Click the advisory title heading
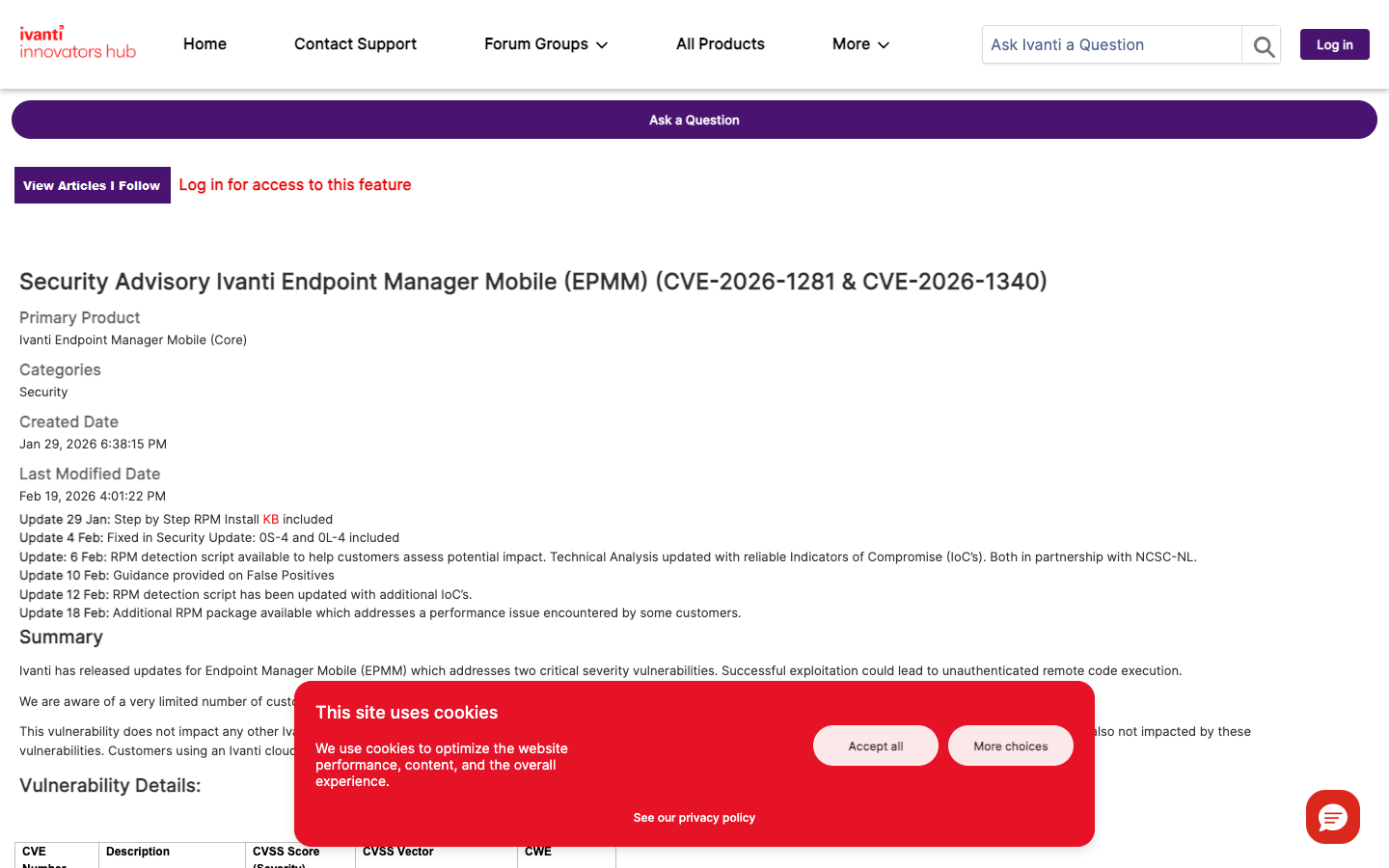 (532, 282)
